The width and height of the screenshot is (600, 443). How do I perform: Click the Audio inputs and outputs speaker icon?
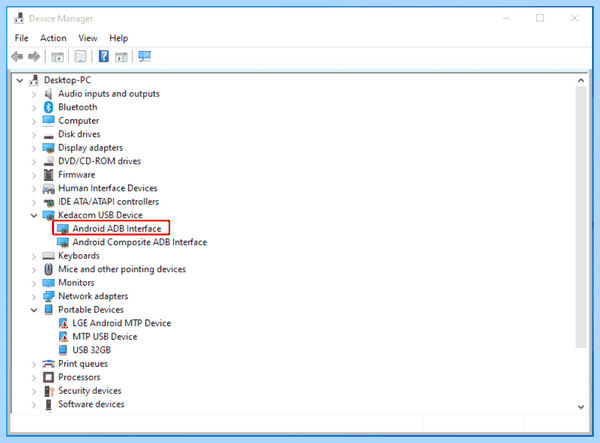pyautogui.click(x=48, y=94)
